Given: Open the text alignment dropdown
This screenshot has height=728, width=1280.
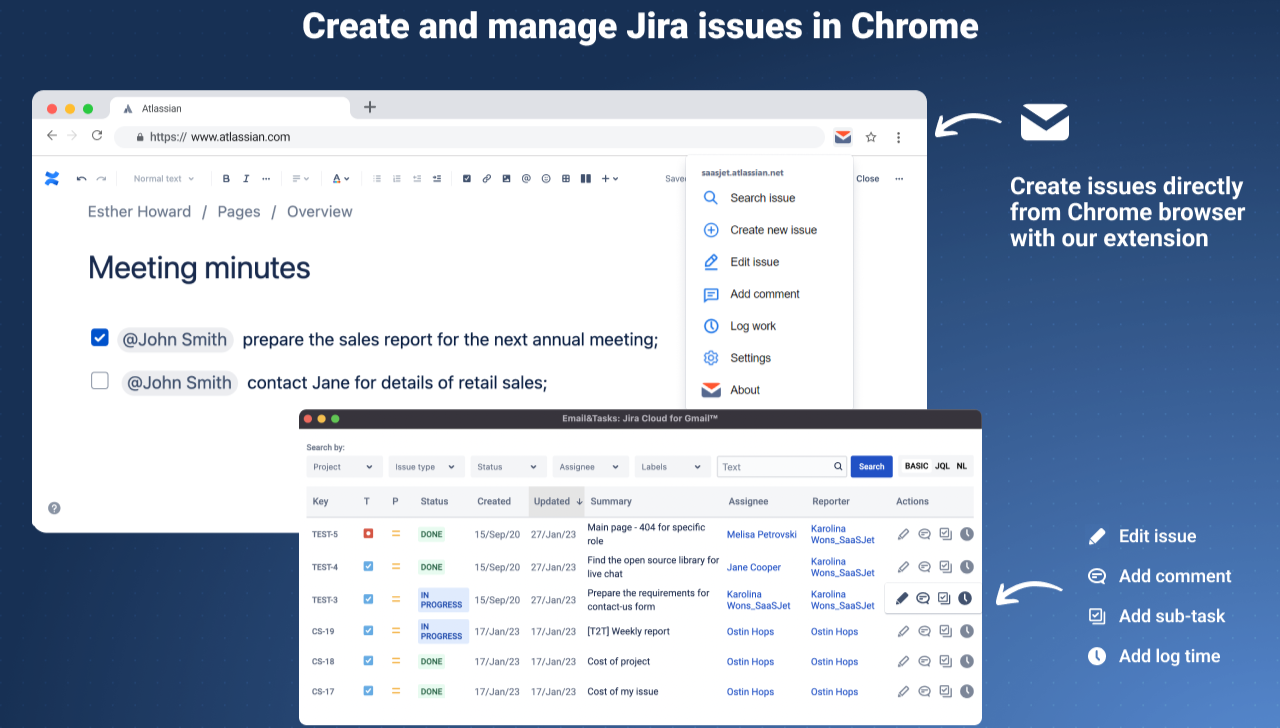Looking at the screenshot, I should point(300,179).
